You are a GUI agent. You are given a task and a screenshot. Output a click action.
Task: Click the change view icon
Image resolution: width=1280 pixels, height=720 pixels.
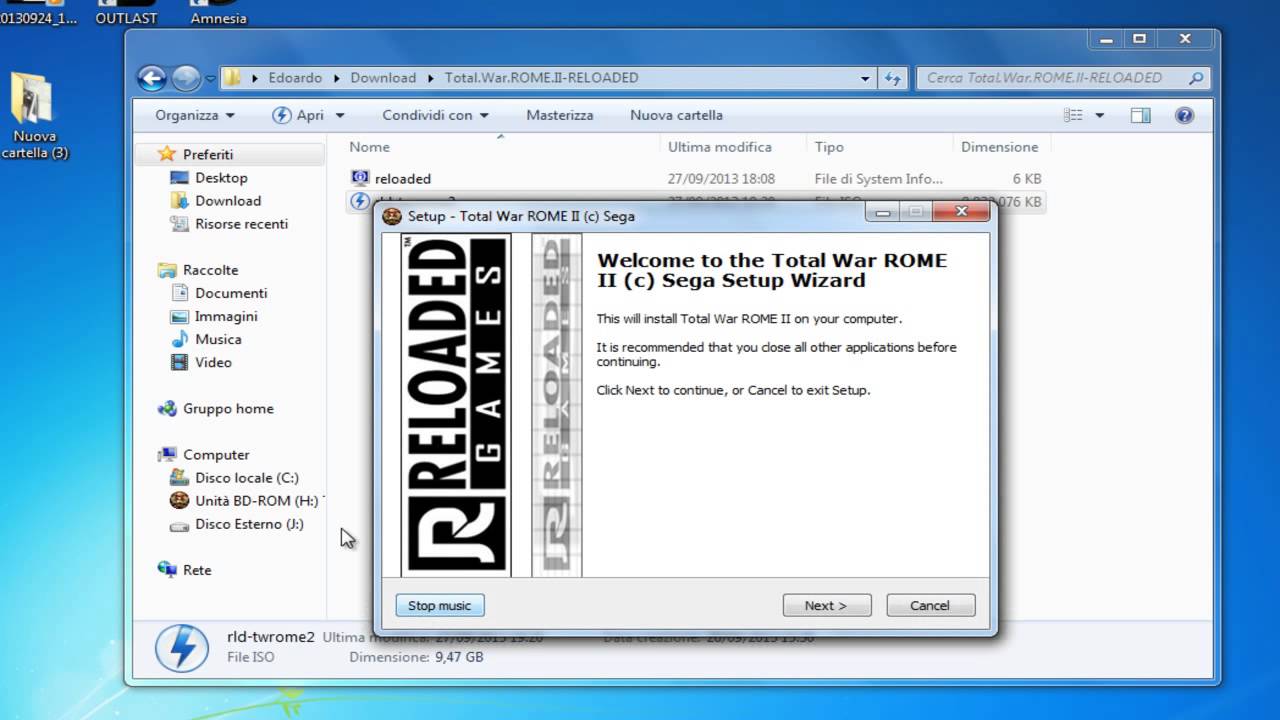click(1074, 115)
